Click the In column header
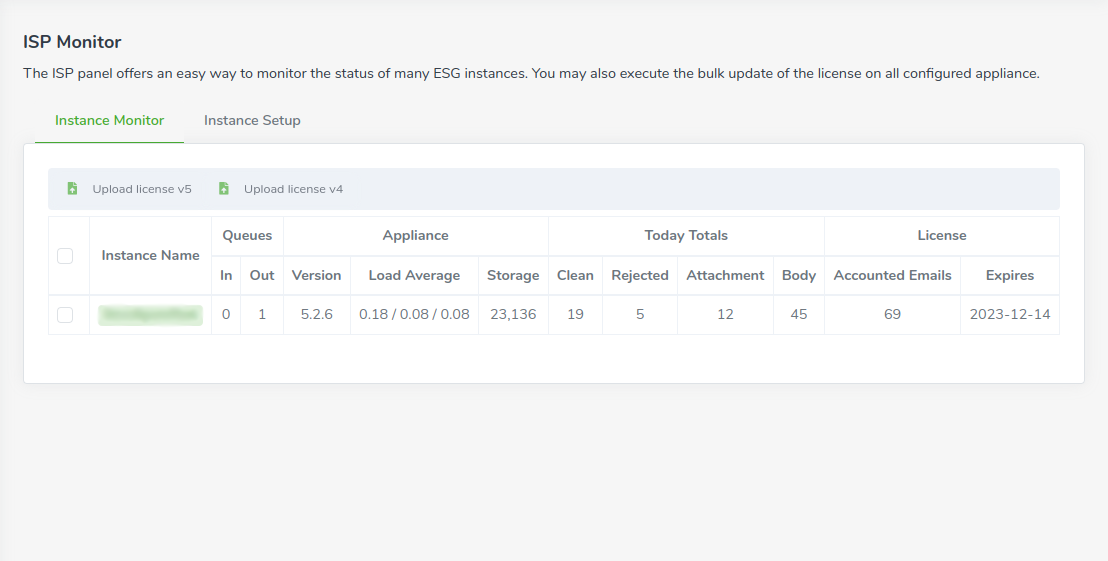The height and width of the screenshot is (561, 1108). 226,275
